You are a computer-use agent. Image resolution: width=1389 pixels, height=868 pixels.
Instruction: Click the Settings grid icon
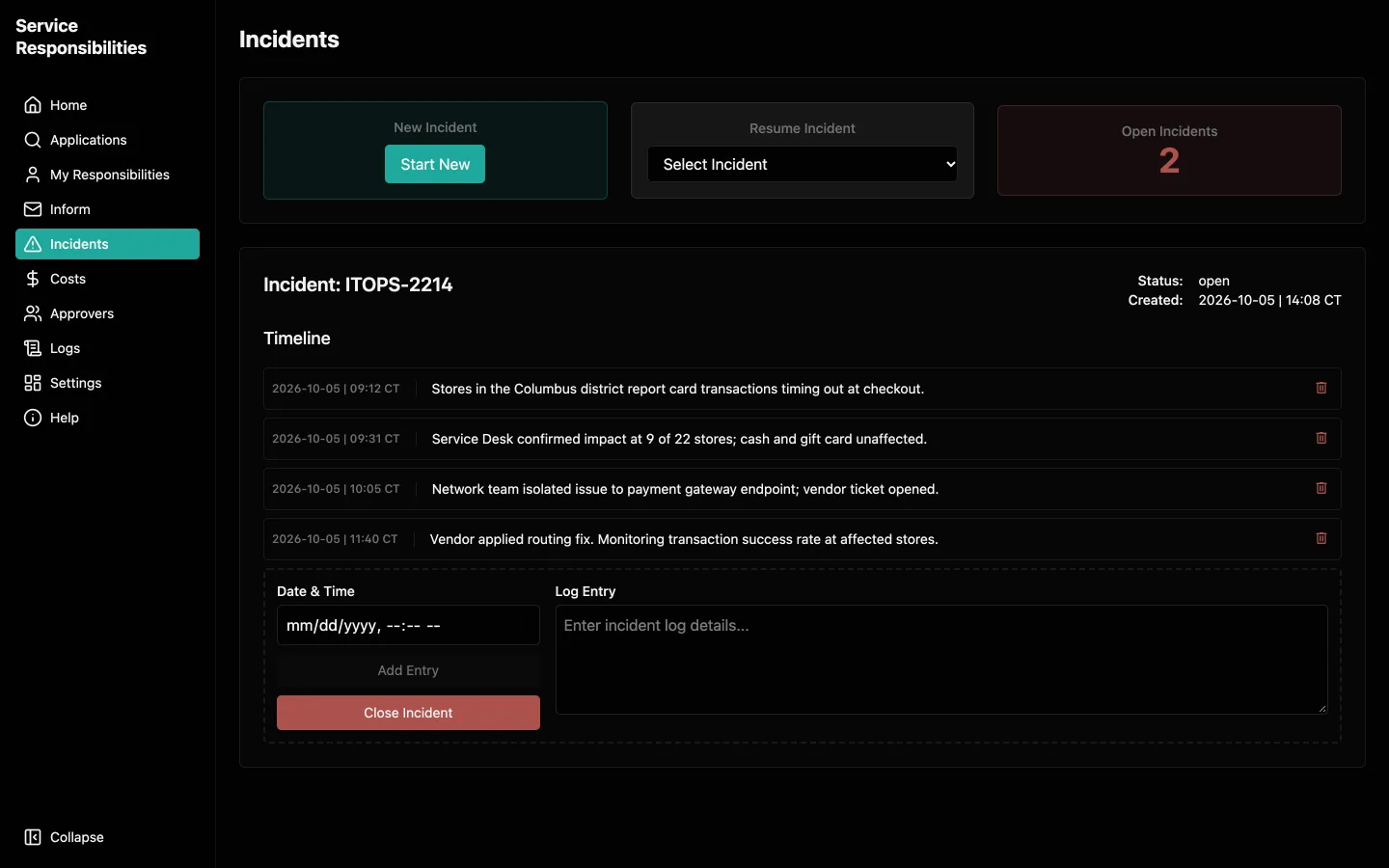33,383
